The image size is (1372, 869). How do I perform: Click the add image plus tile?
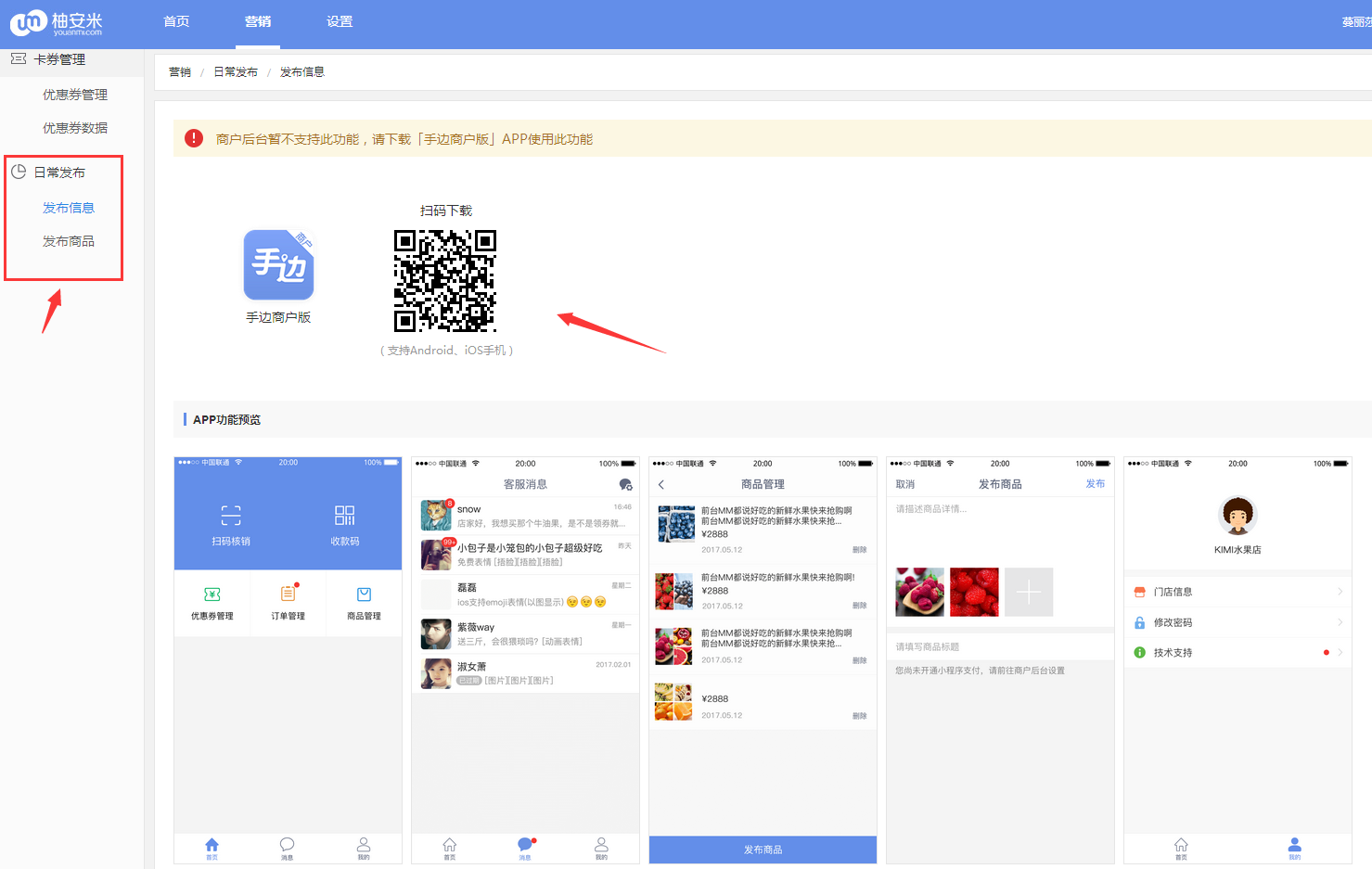(1029, 592)
